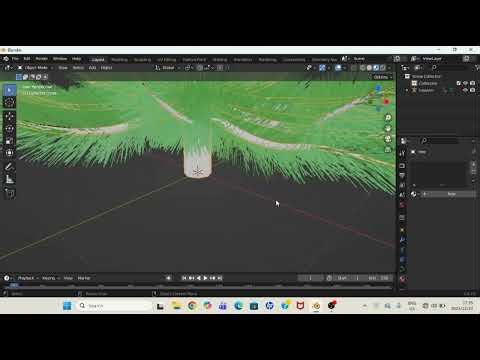Click the red X axis gizmo ball
This screenshot has height=360, width=480.
(x=387, y=102)
